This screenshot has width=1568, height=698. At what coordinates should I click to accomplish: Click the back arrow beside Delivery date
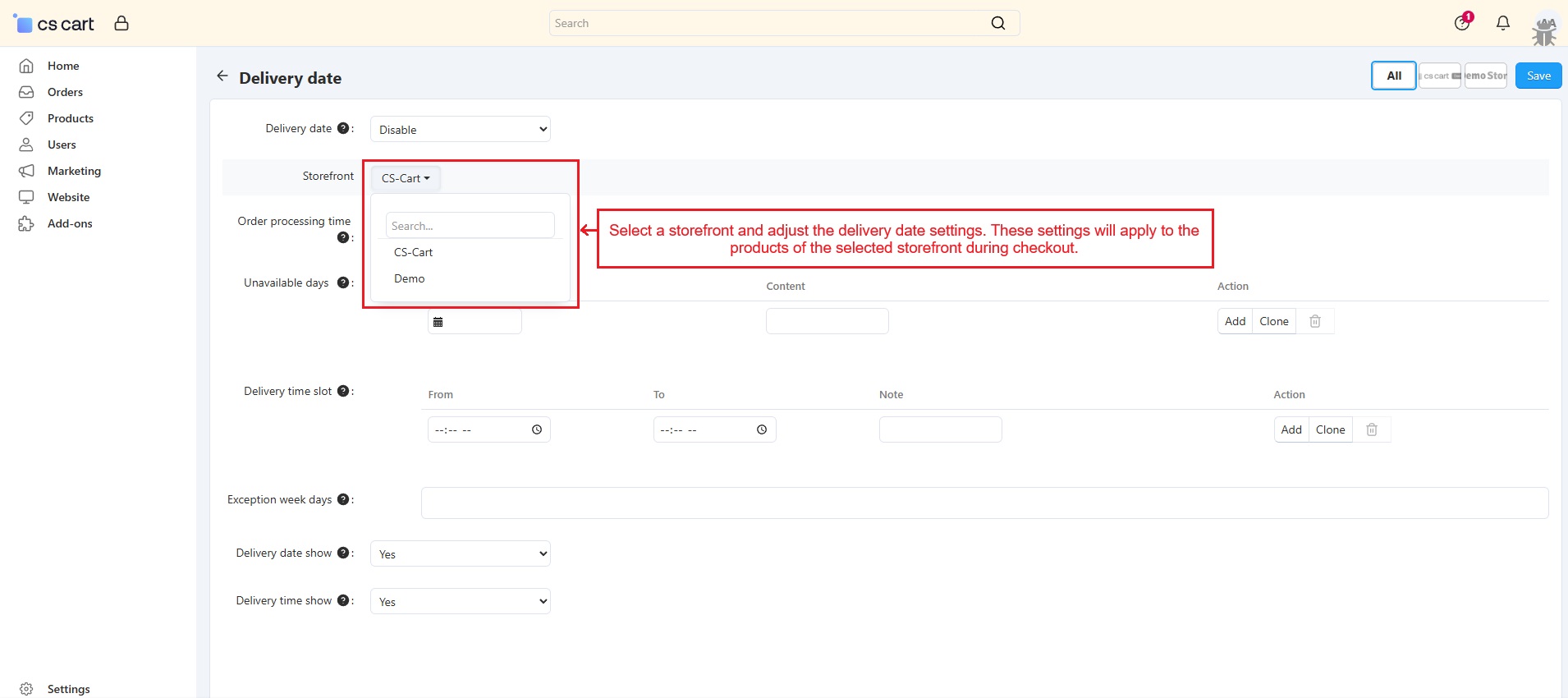[x=222, y=76]
